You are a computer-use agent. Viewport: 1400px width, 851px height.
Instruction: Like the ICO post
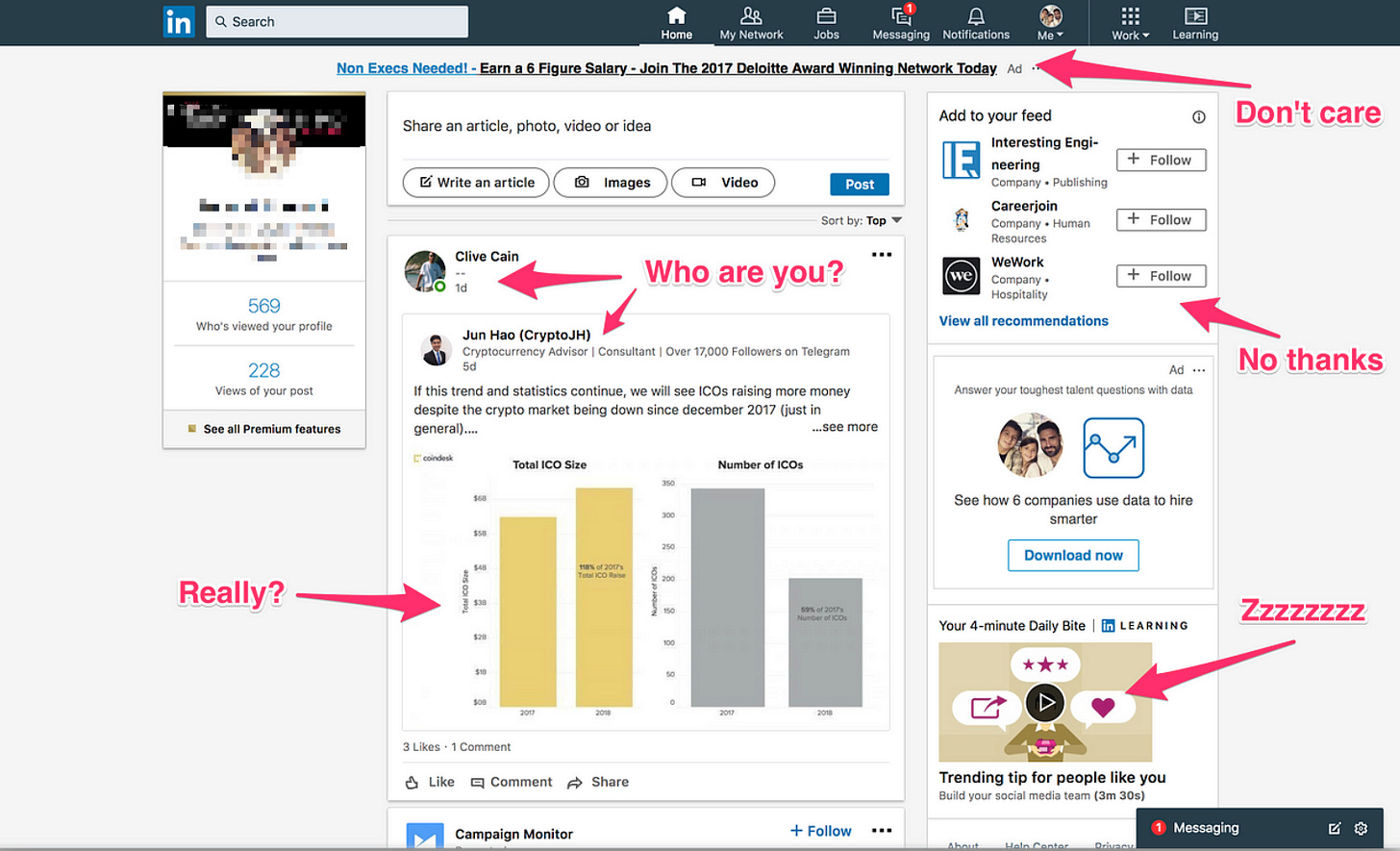coord(430,783)
